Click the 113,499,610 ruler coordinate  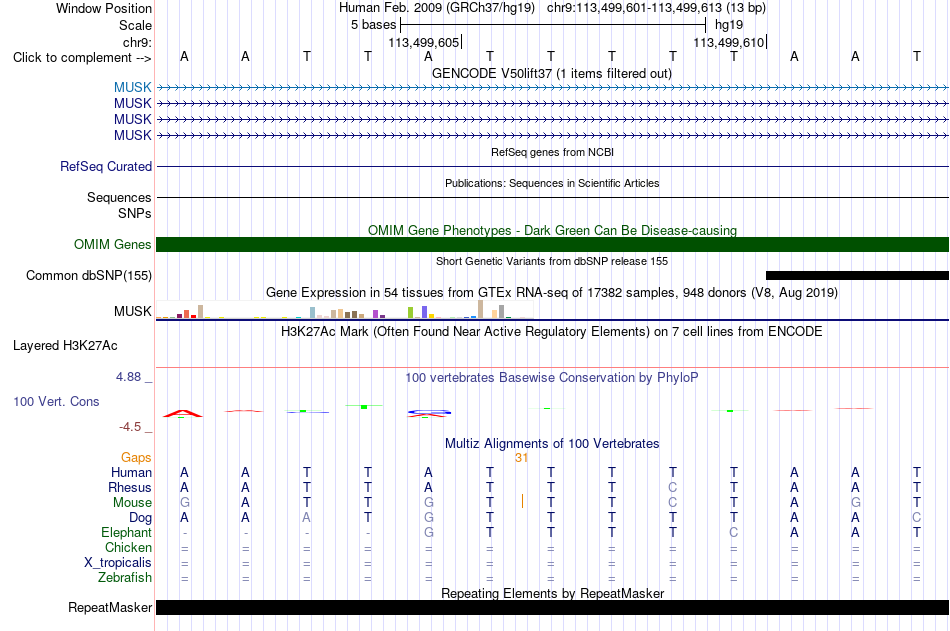tap(729, 42)
